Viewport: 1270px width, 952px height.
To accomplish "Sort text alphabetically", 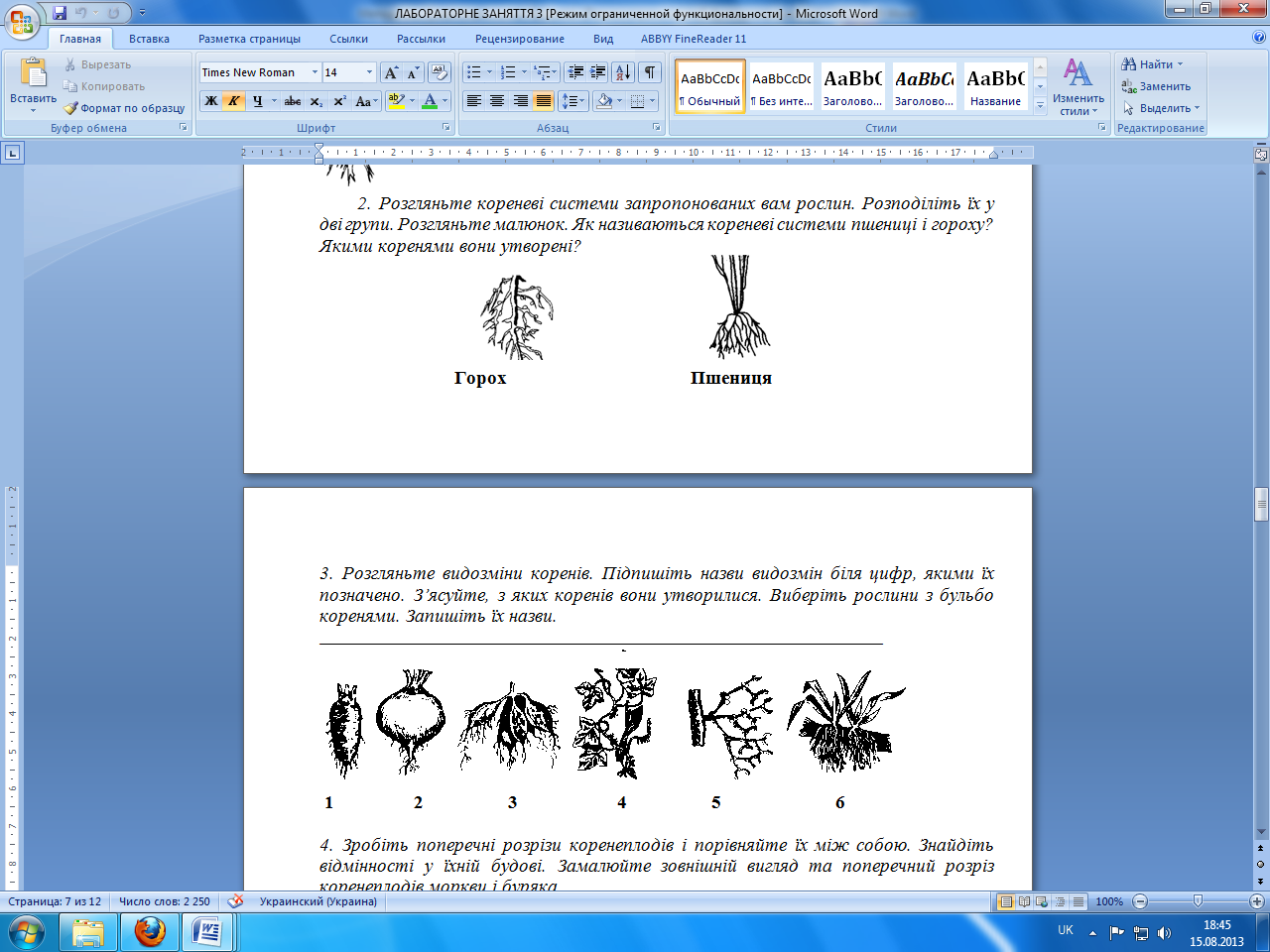I will (x=623, y=72).
